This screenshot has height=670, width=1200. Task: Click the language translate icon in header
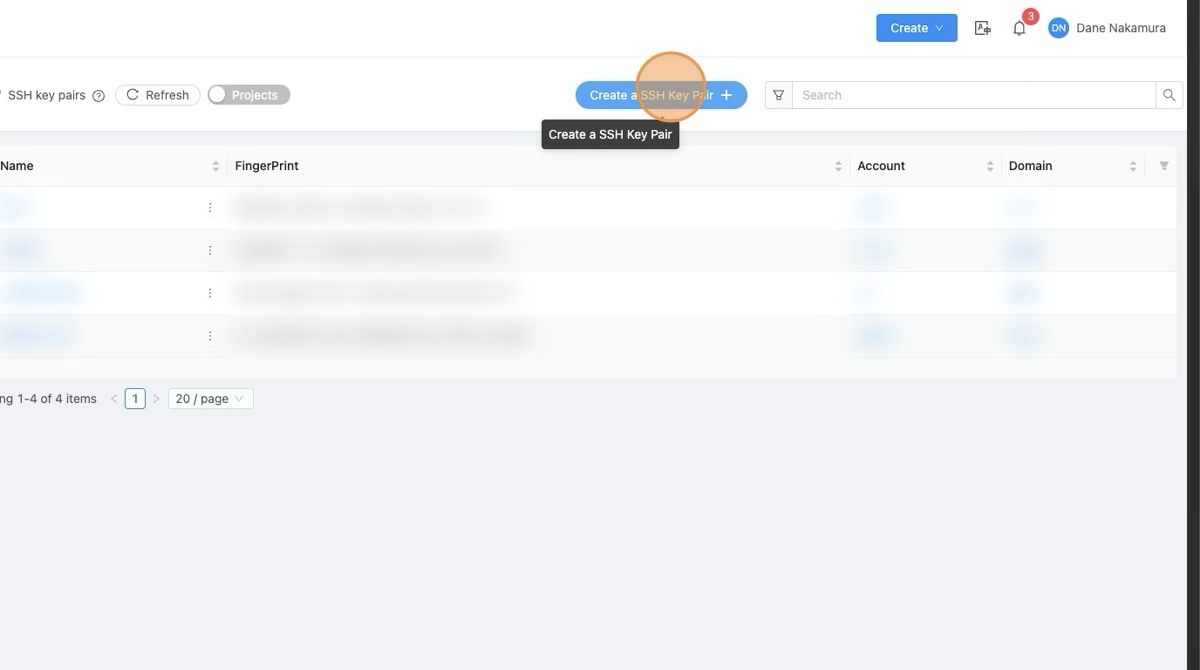tap(982, 28)
